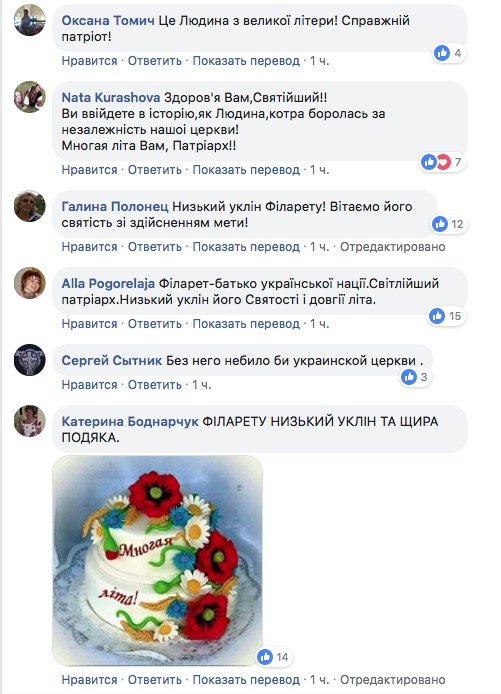
Task: Open Alla Pogorelaja's profile picture
Action: tap(30, 283)
